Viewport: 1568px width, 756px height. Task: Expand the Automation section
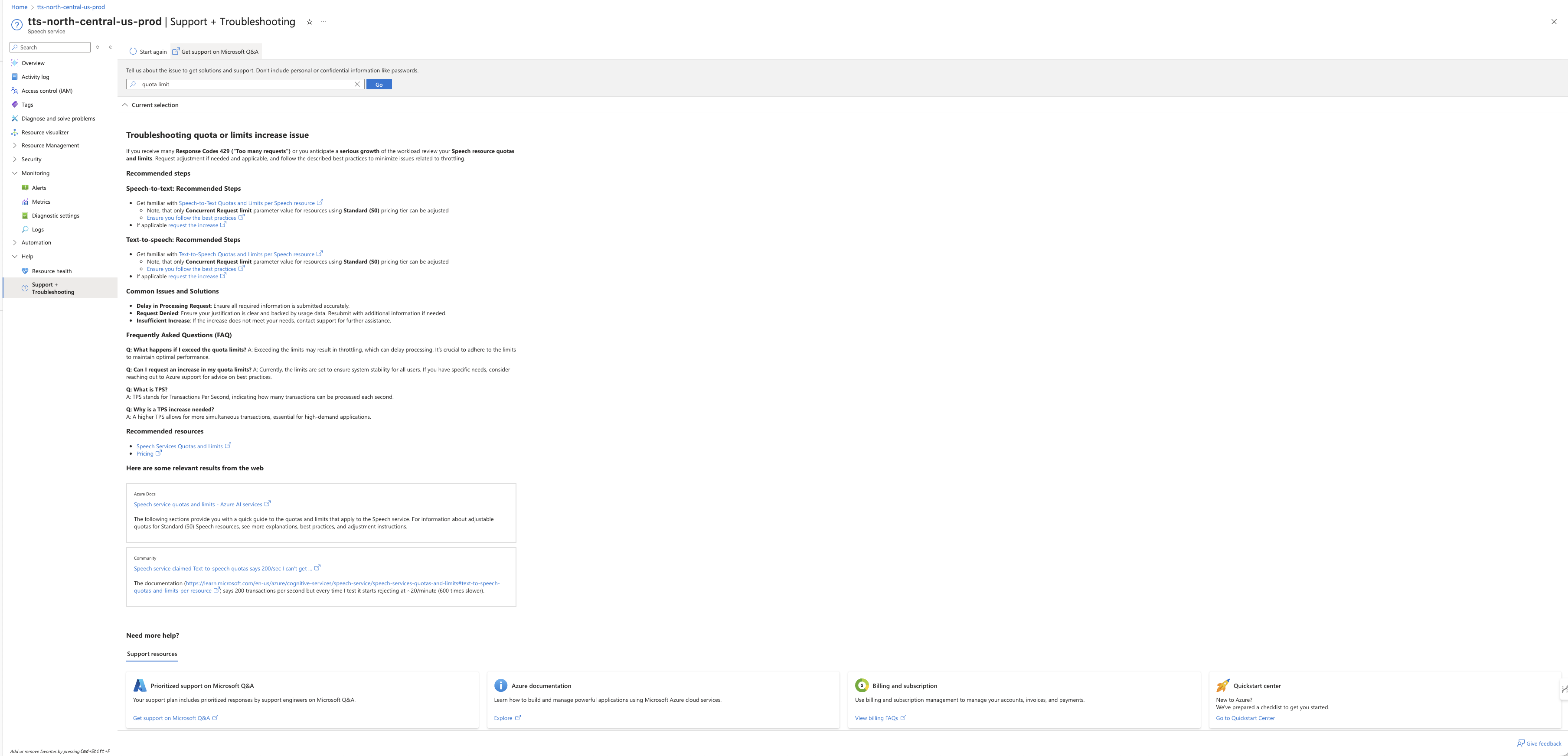tap(15, 242)
